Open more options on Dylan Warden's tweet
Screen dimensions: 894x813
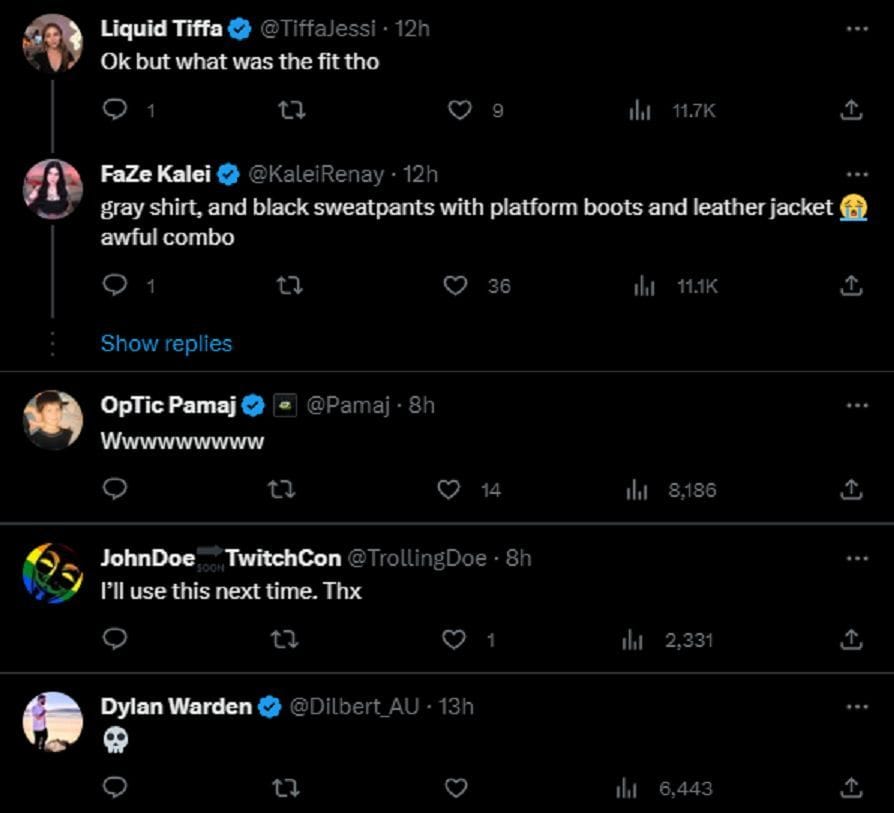tap(856, 706)
